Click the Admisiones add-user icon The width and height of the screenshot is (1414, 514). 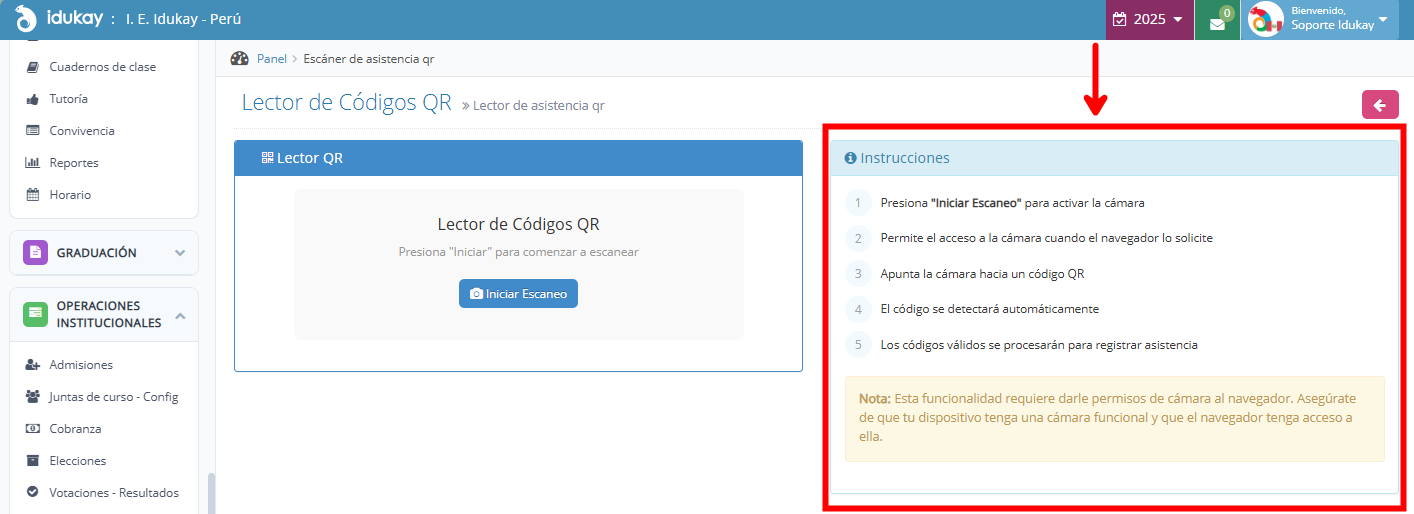32,365
